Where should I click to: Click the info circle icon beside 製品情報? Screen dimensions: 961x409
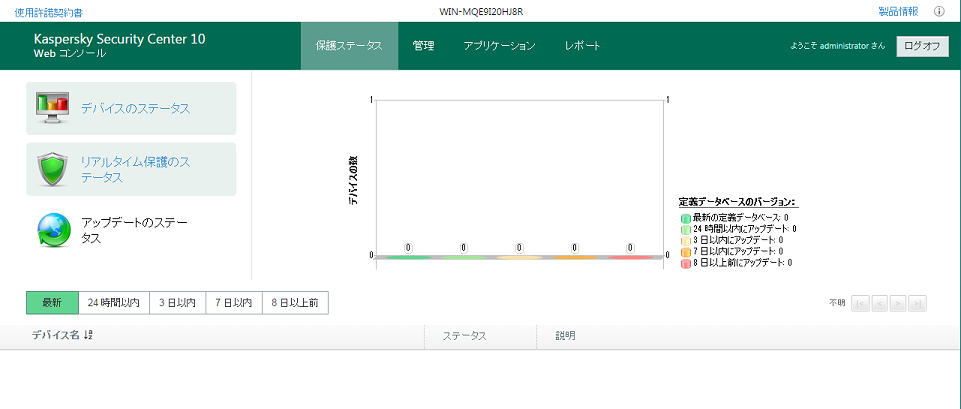pos(939,11)
